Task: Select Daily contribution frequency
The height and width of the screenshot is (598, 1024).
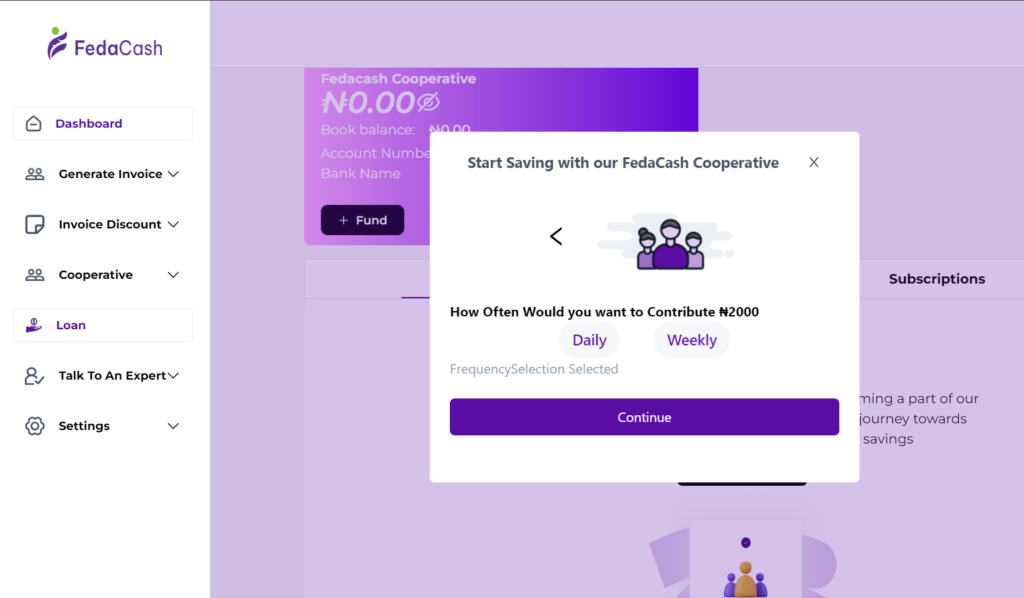Action: click(589, 340)
